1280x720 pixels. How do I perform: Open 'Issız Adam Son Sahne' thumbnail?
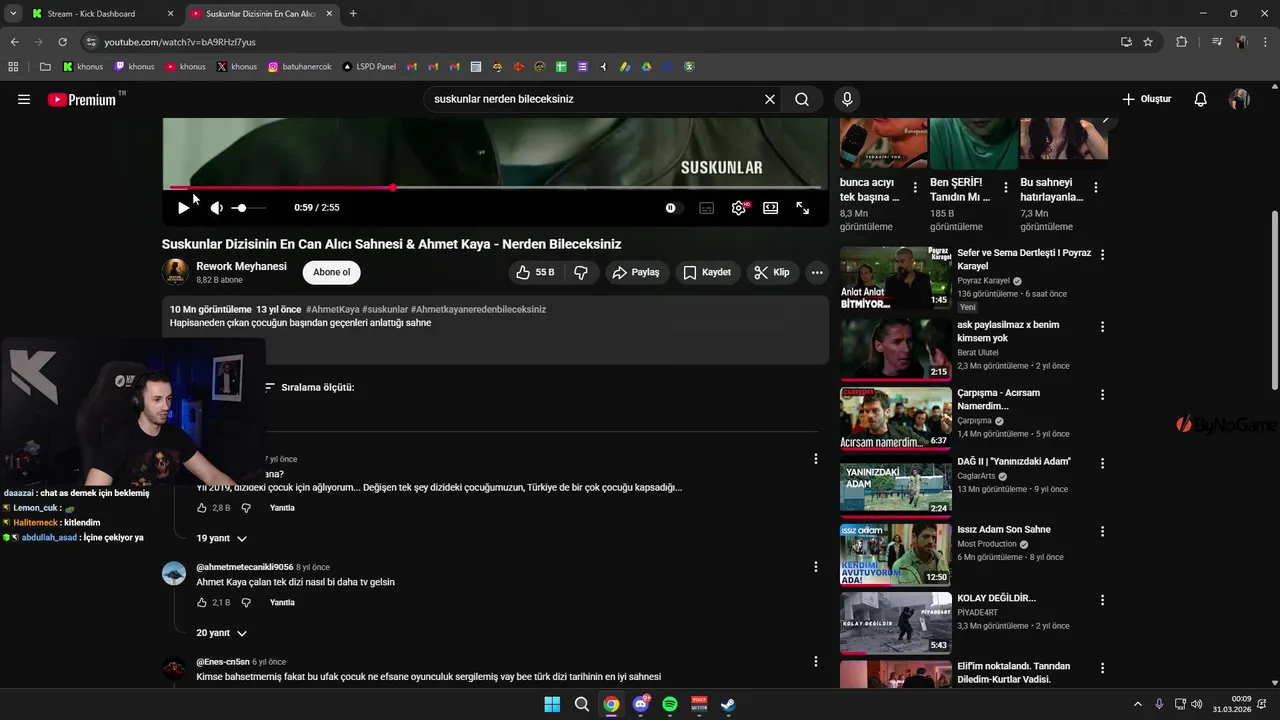pos(896,554)
